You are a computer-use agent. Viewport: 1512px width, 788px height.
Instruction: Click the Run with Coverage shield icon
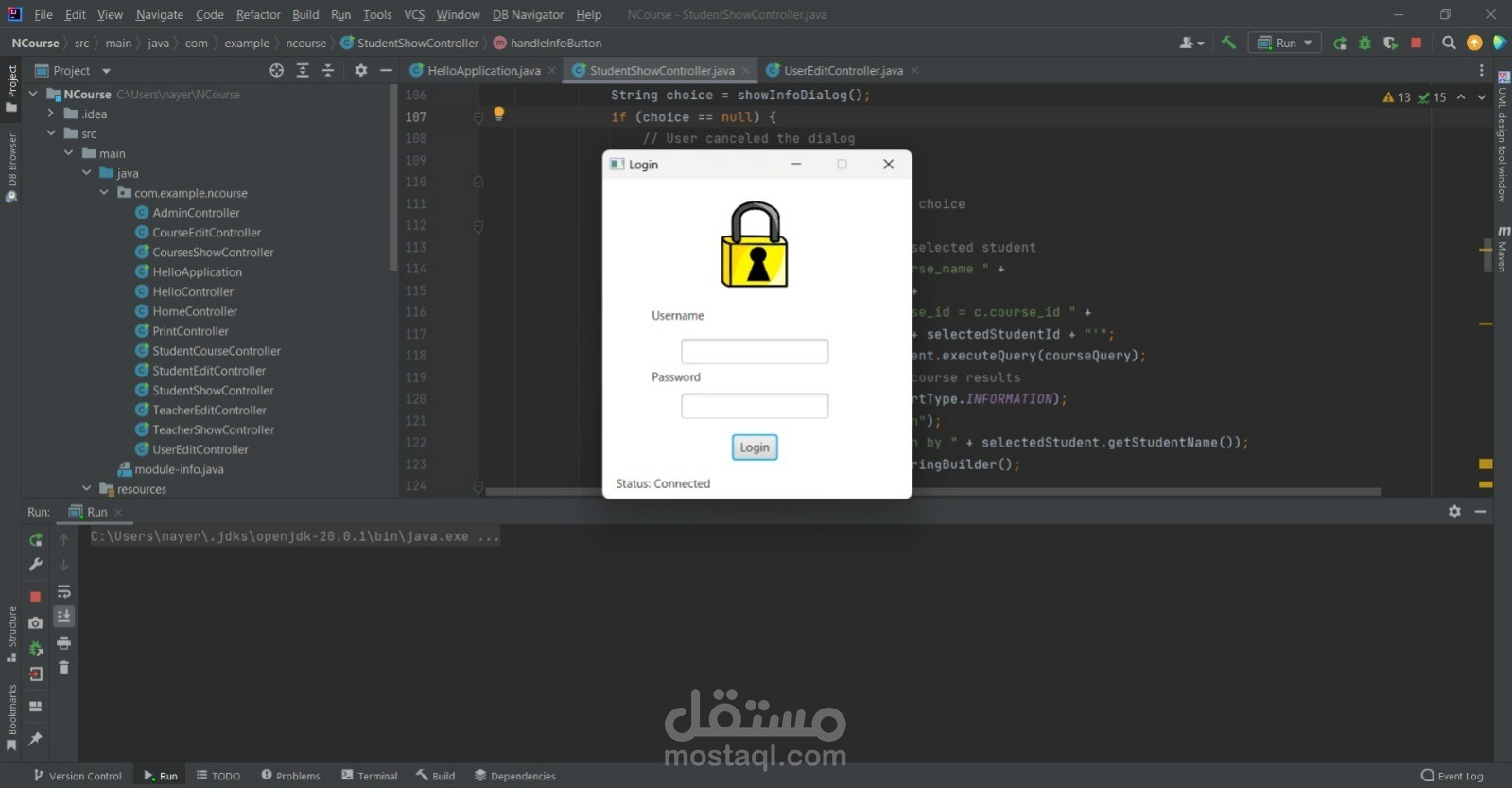pos(1390,43)
